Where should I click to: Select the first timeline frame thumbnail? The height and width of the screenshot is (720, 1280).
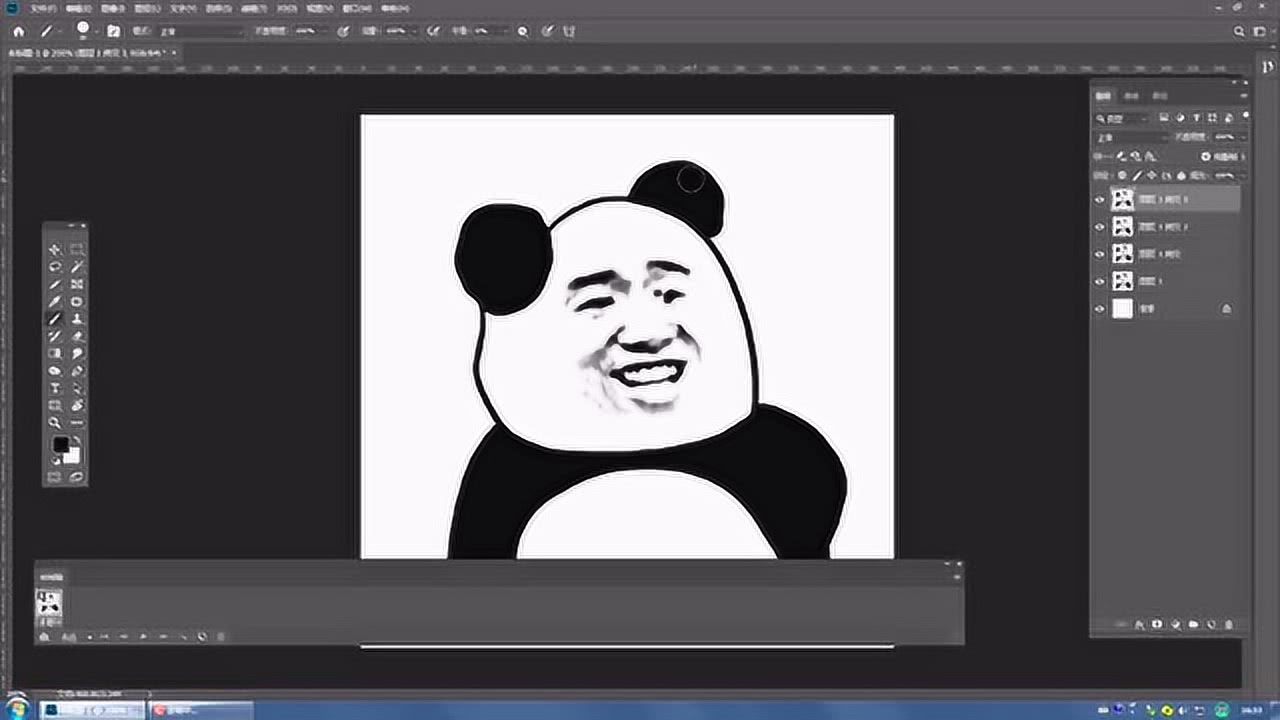(x=48, y=602)
